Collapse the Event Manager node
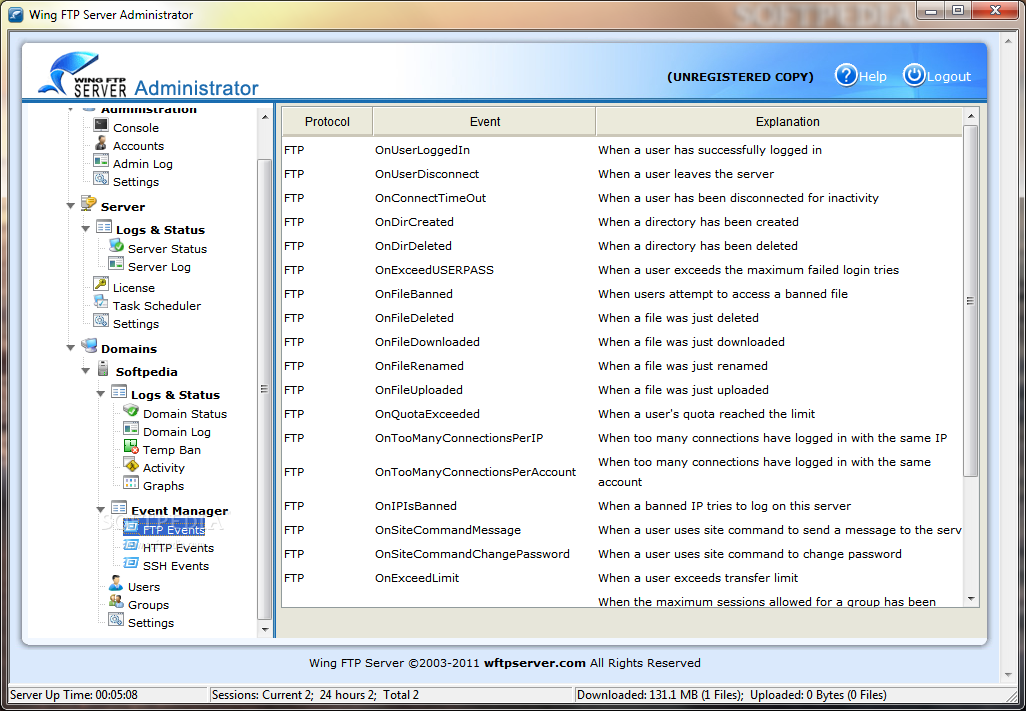The width and height of the screenshot is (1026, 711). coord(101,510)
